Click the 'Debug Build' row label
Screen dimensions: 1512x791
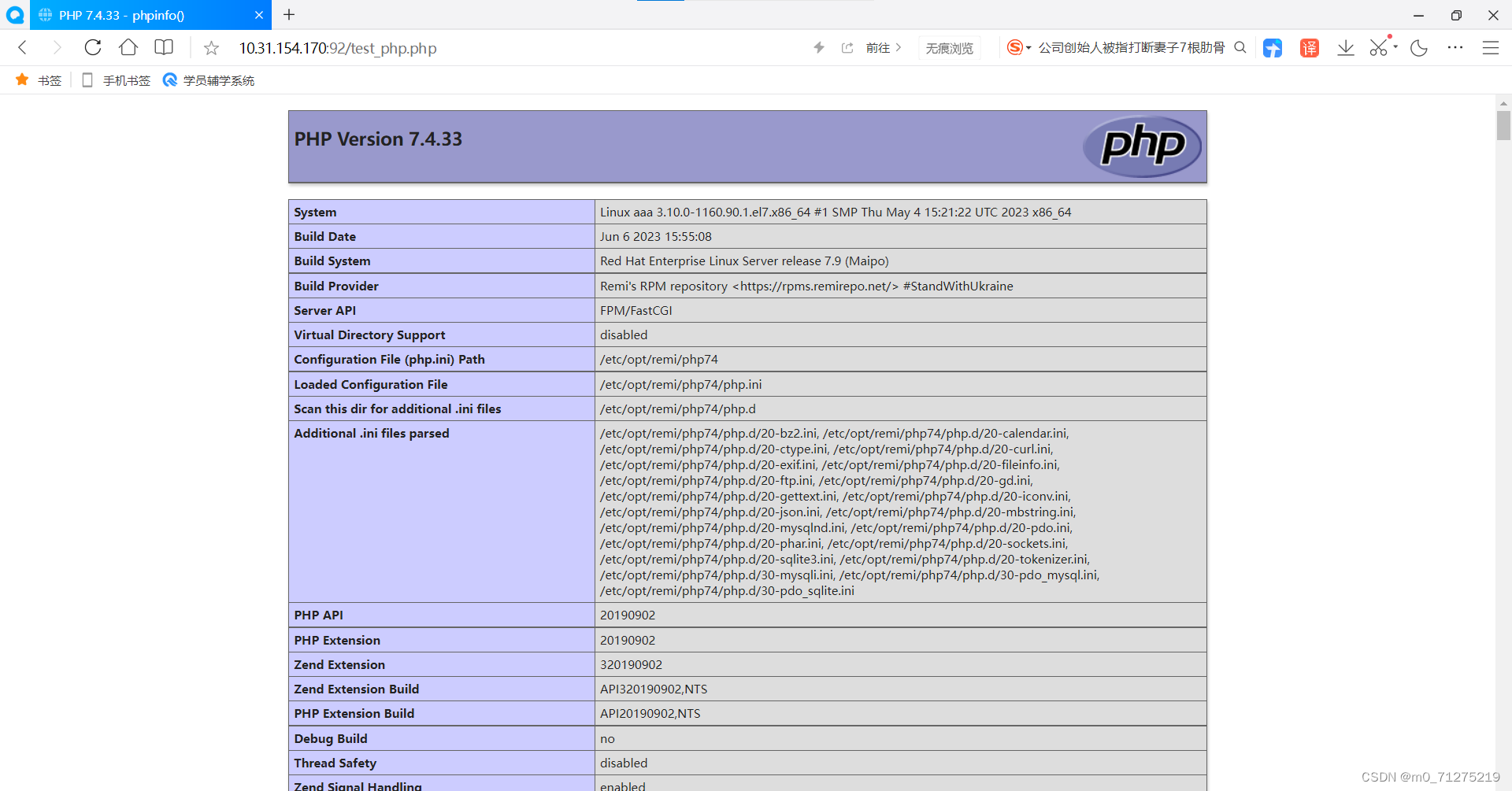pyautogui.click(x=331, y=739)
